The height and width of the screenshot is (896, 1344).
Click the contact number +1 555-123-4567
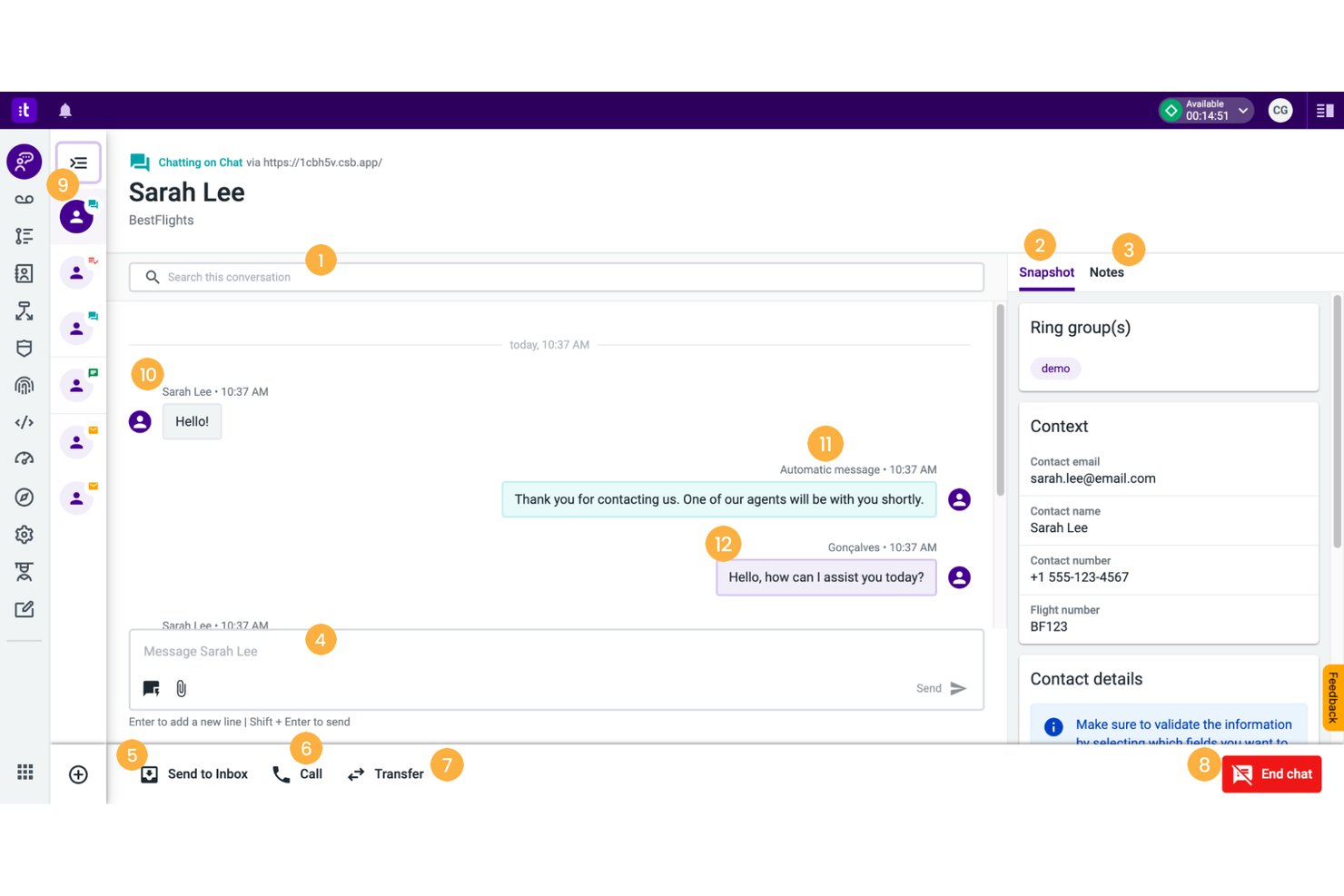(x=1079, y=577)
